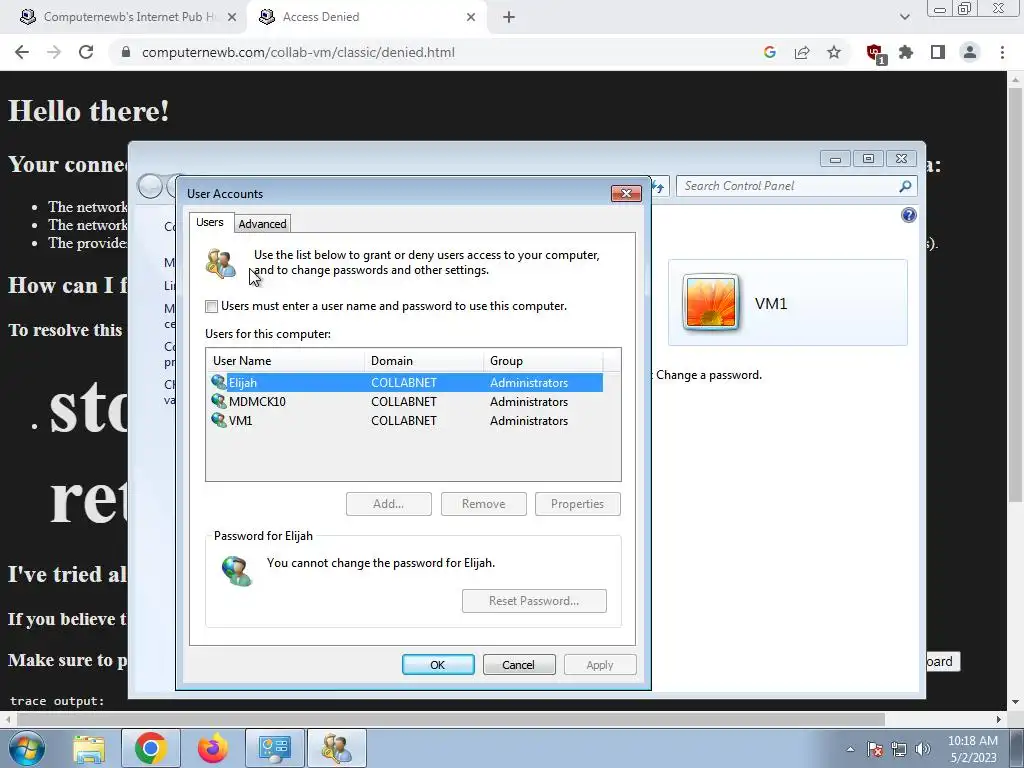Switch to the Advanced tab

coord(262,224)
